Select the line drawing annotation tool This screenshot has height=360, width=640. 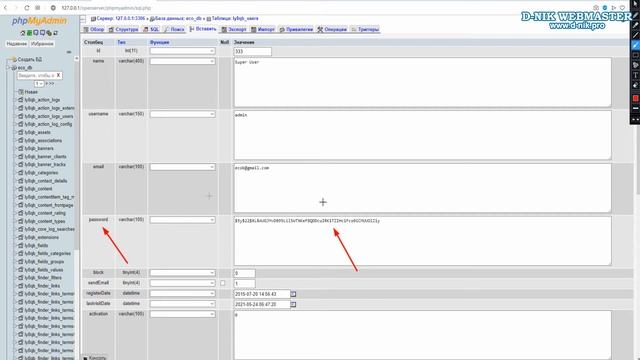[635, 35]
